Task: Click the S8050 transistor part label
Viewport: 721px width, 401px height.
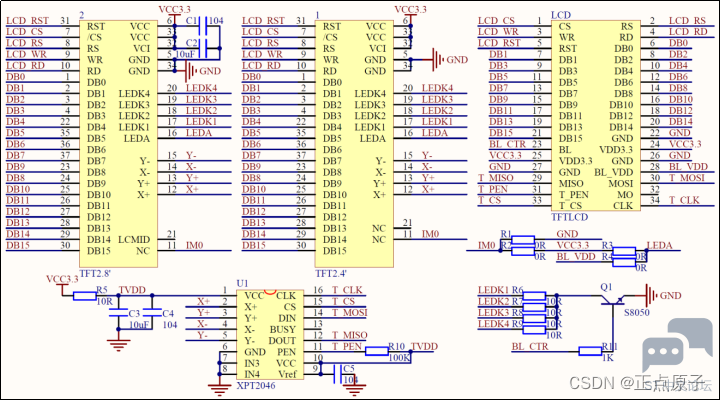Action: pyautogui.click(x=637, y=313)
